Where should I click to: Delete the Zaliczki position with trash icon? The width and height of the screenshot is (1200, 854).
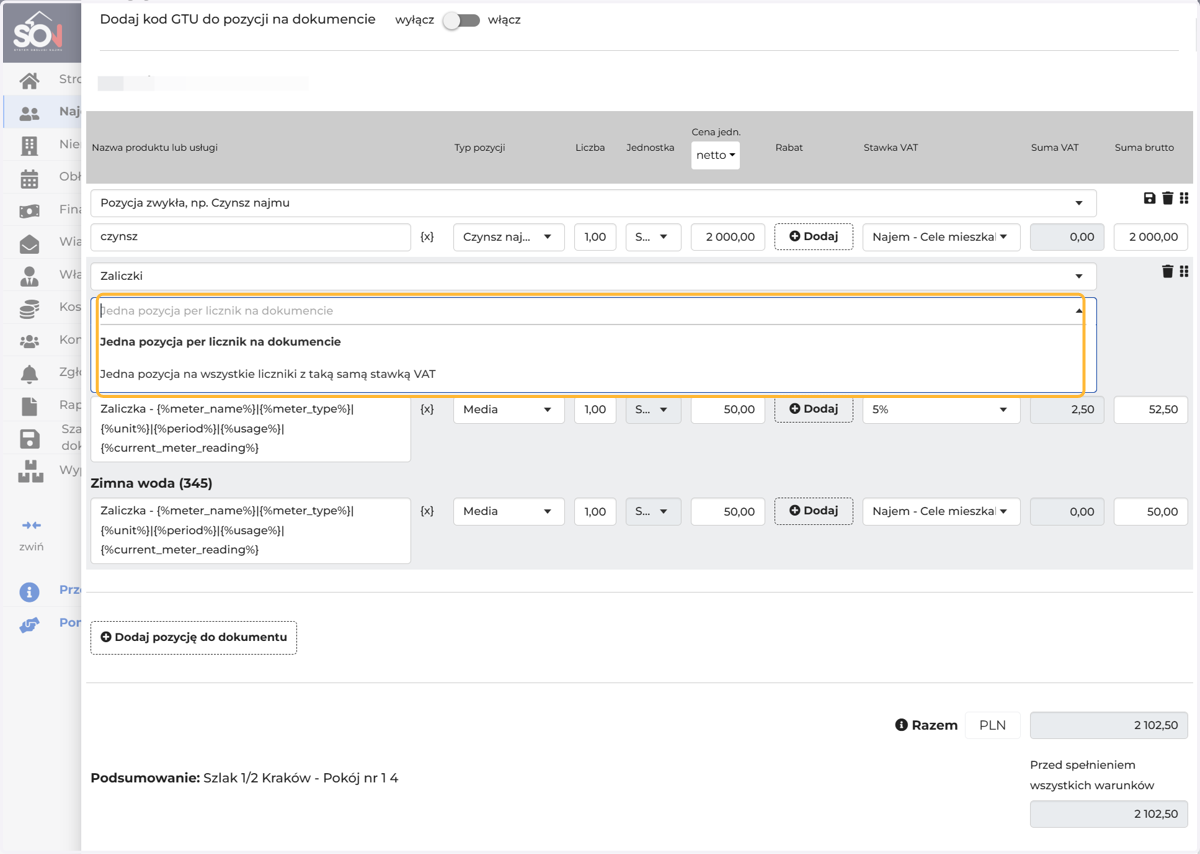[x=1167, y=271]
